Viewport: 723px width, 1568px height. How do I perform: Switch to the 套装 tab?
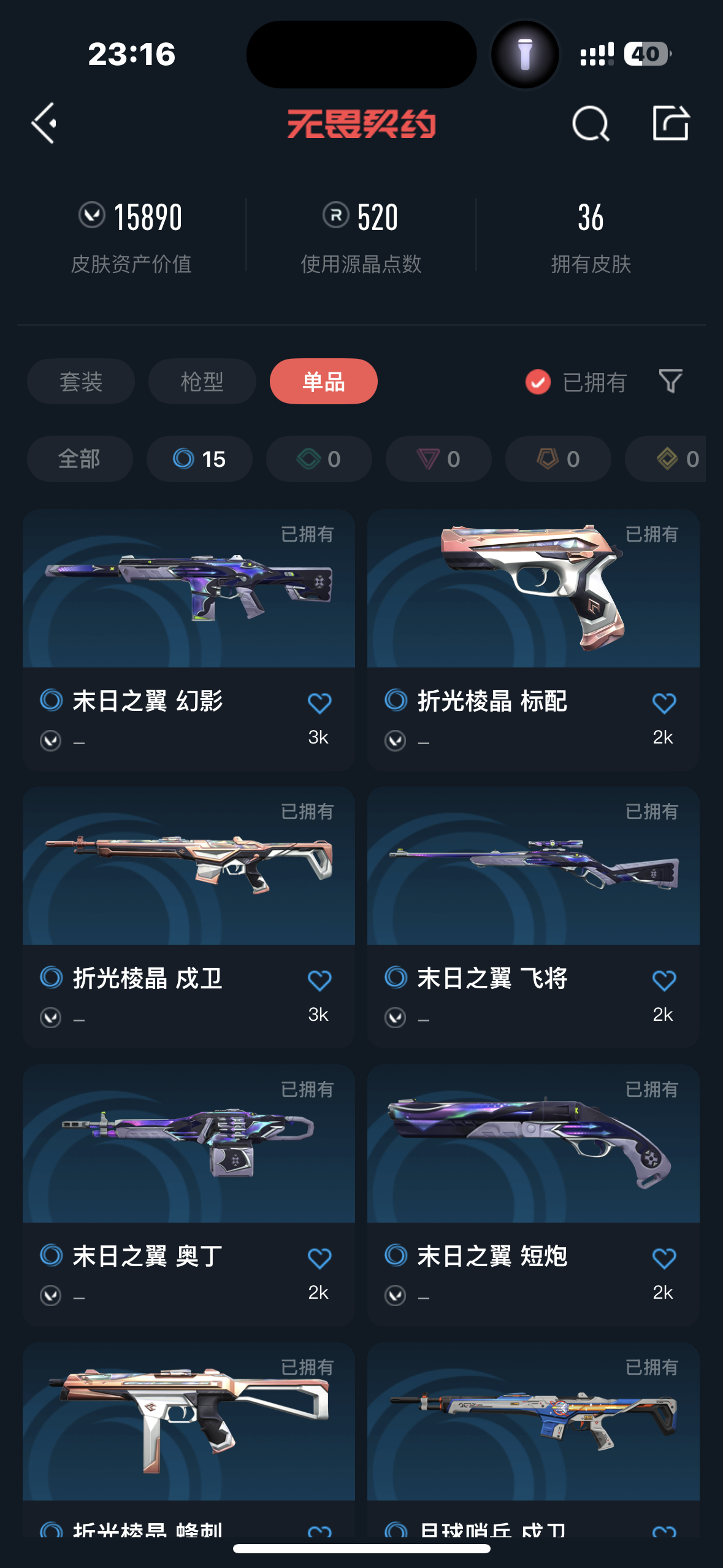[x=81, y=382]
